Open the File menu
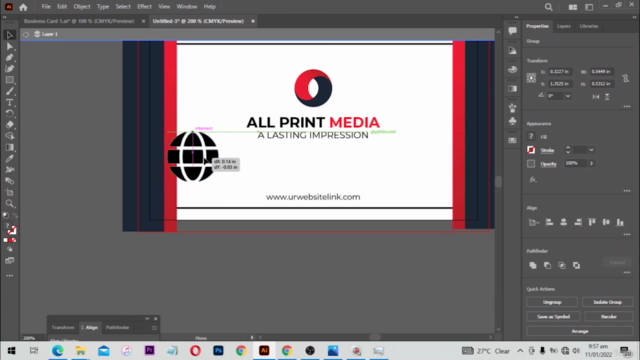640x360 pixels. click(46, 7)
